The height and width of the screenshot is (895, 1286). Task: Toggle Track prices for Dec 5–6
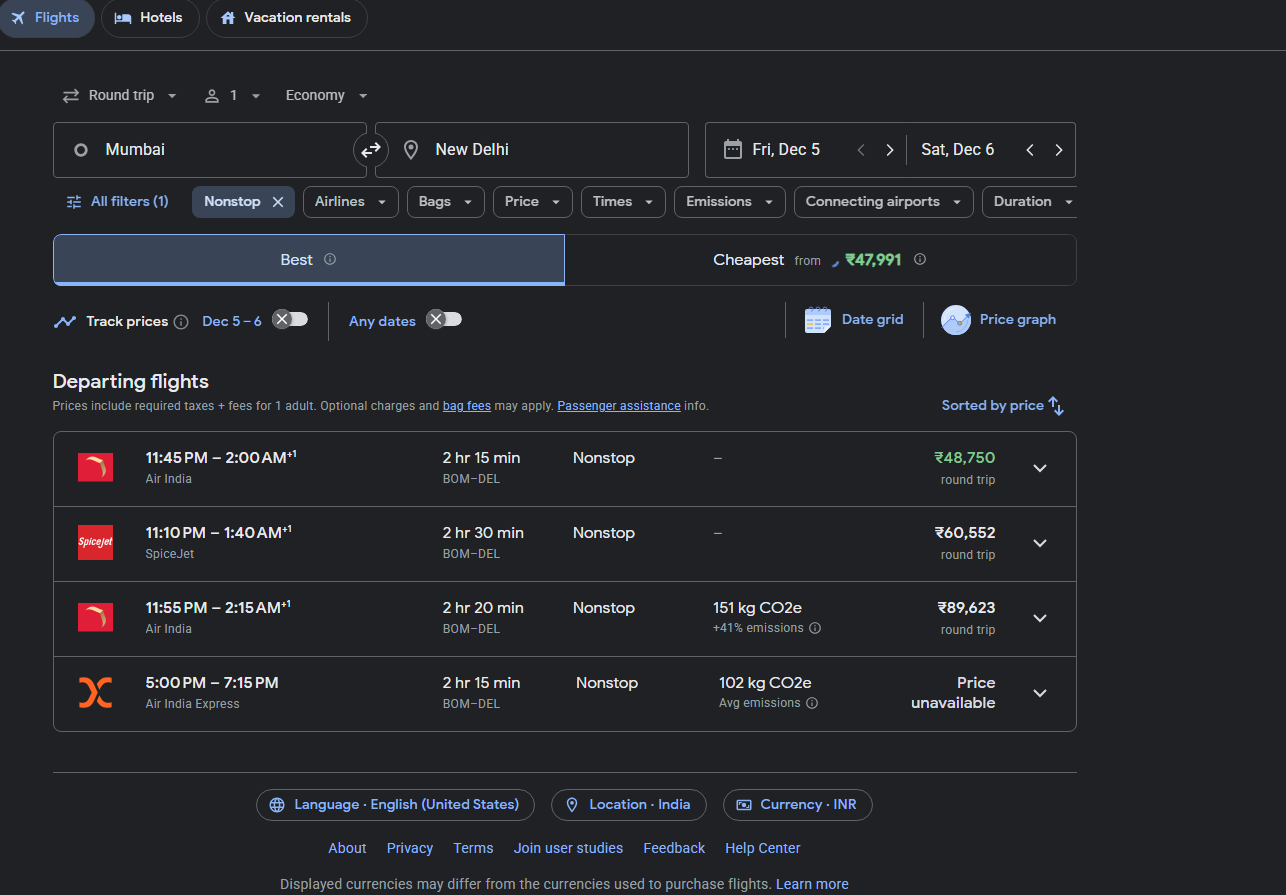tap(291, 320)
